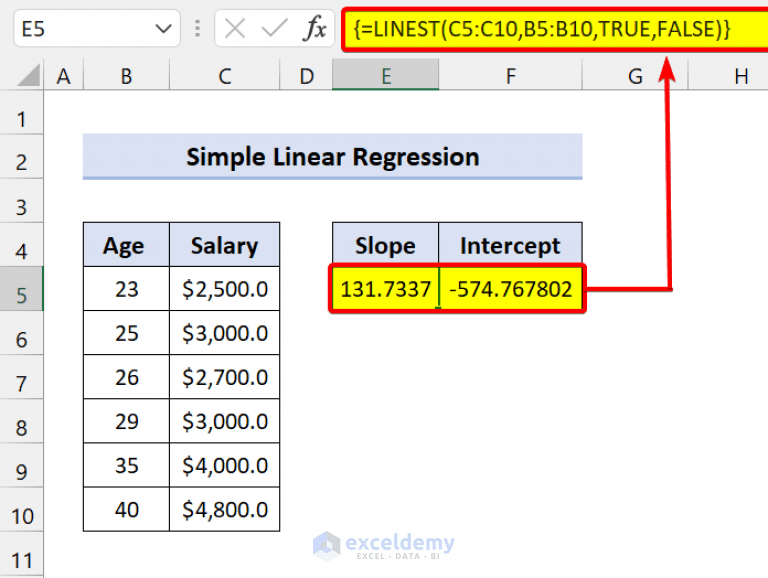Click the Cancel (X) formula bar icon

(235, 29)
